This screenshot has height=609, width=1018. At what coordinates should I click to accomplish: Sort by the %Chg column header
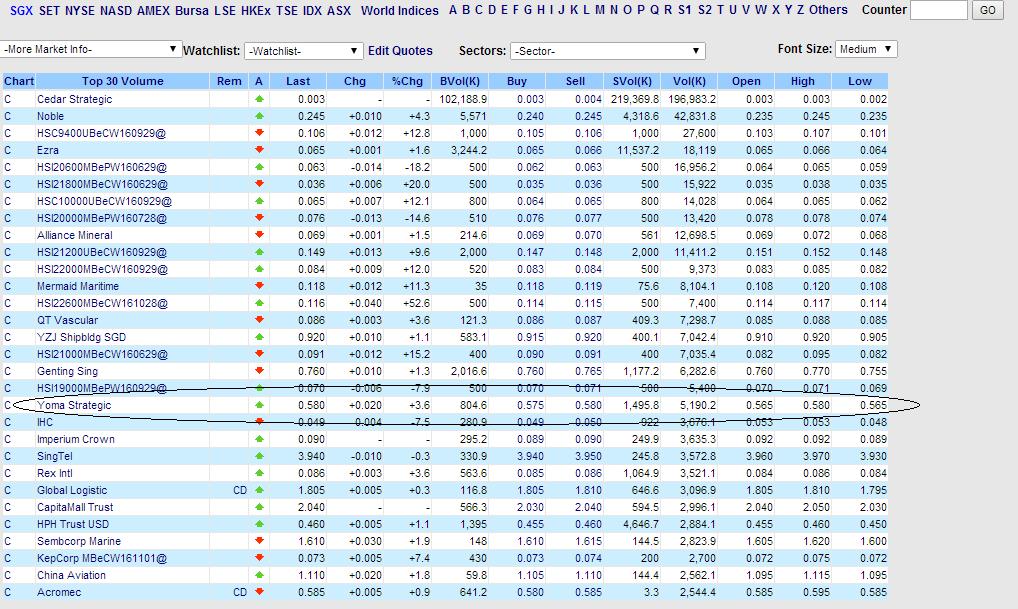(x=407, y=81)
